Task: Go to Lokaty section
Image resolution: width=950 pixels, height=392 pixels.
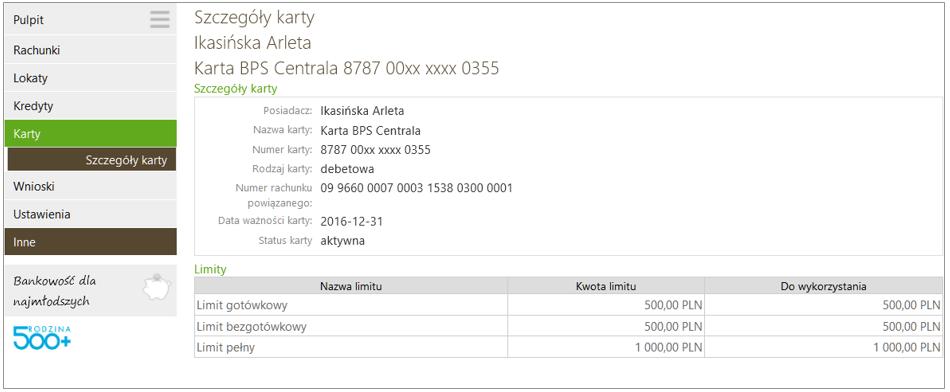Action: pos(90,78)
